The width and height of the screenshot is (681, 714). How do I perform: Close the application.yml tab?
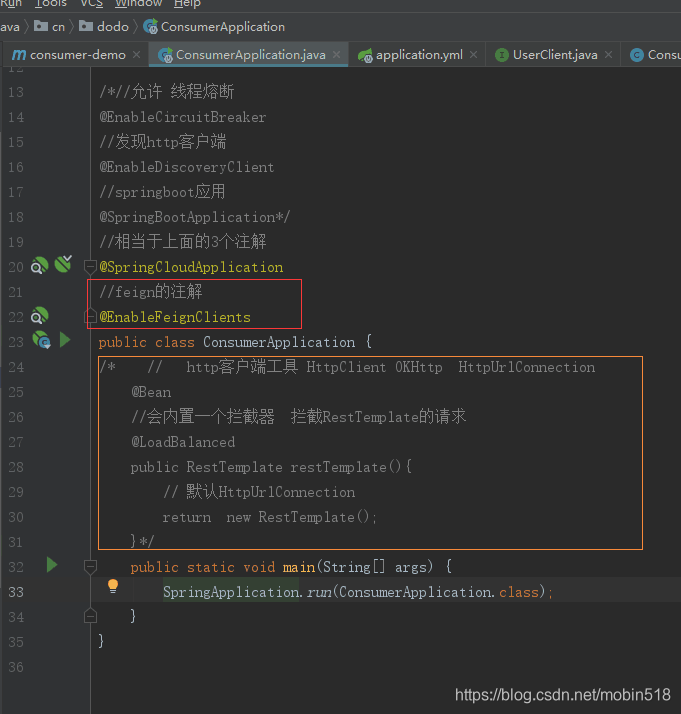(473, 55)
